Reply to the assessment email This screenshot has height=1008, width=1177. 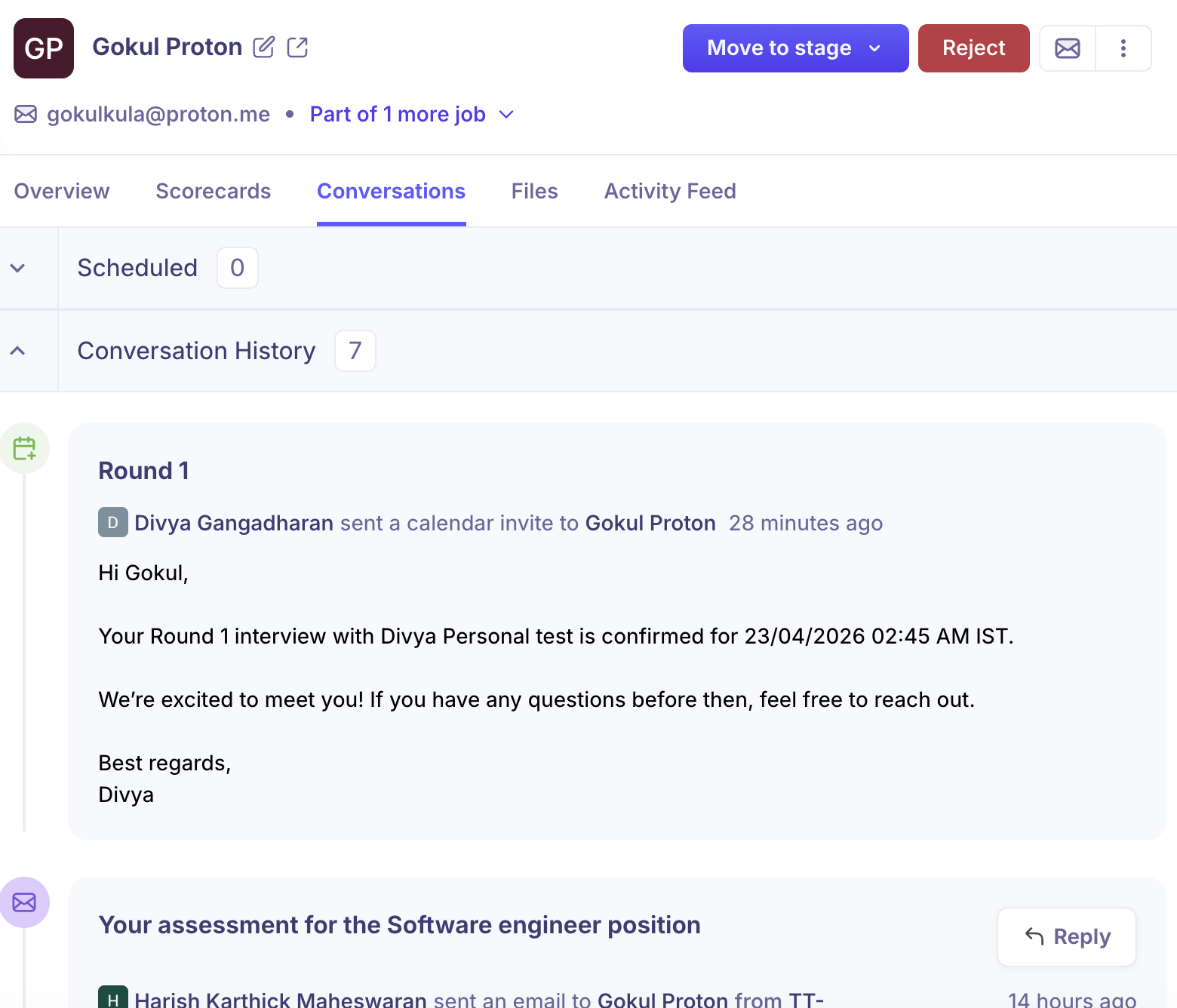1066,936
